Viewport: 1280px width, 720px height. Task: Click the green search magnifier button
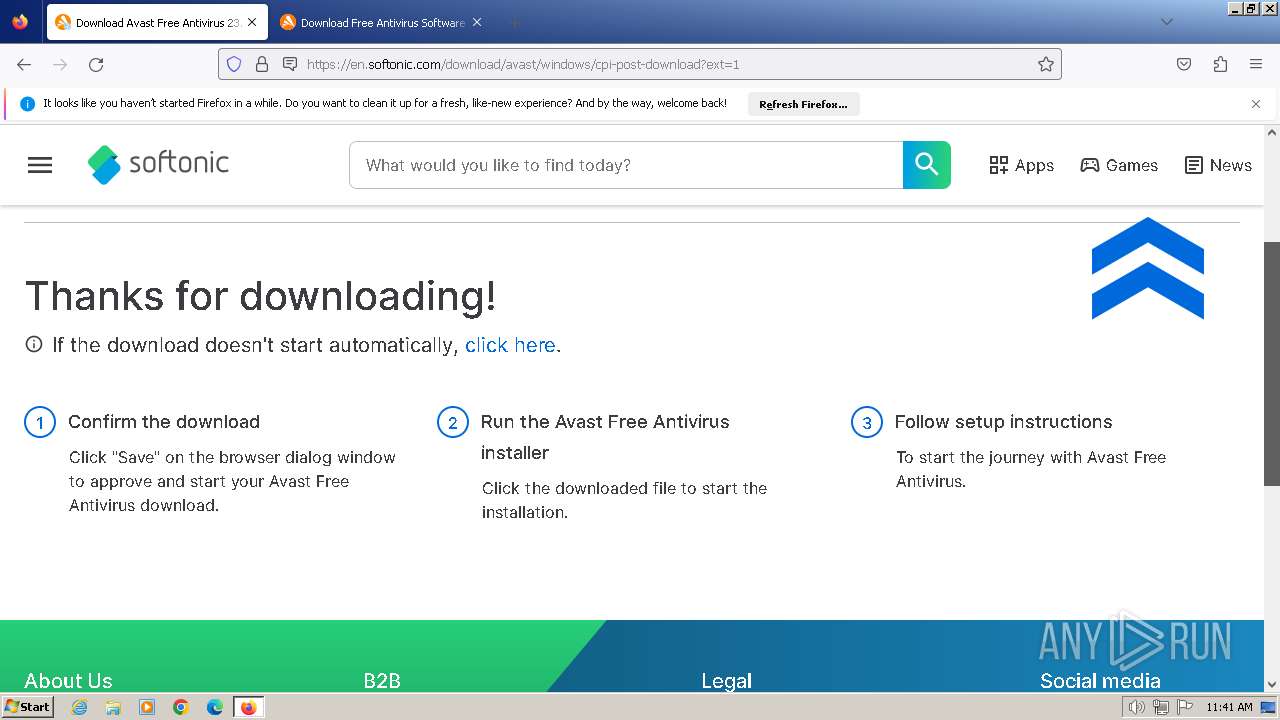click(927, 165)
